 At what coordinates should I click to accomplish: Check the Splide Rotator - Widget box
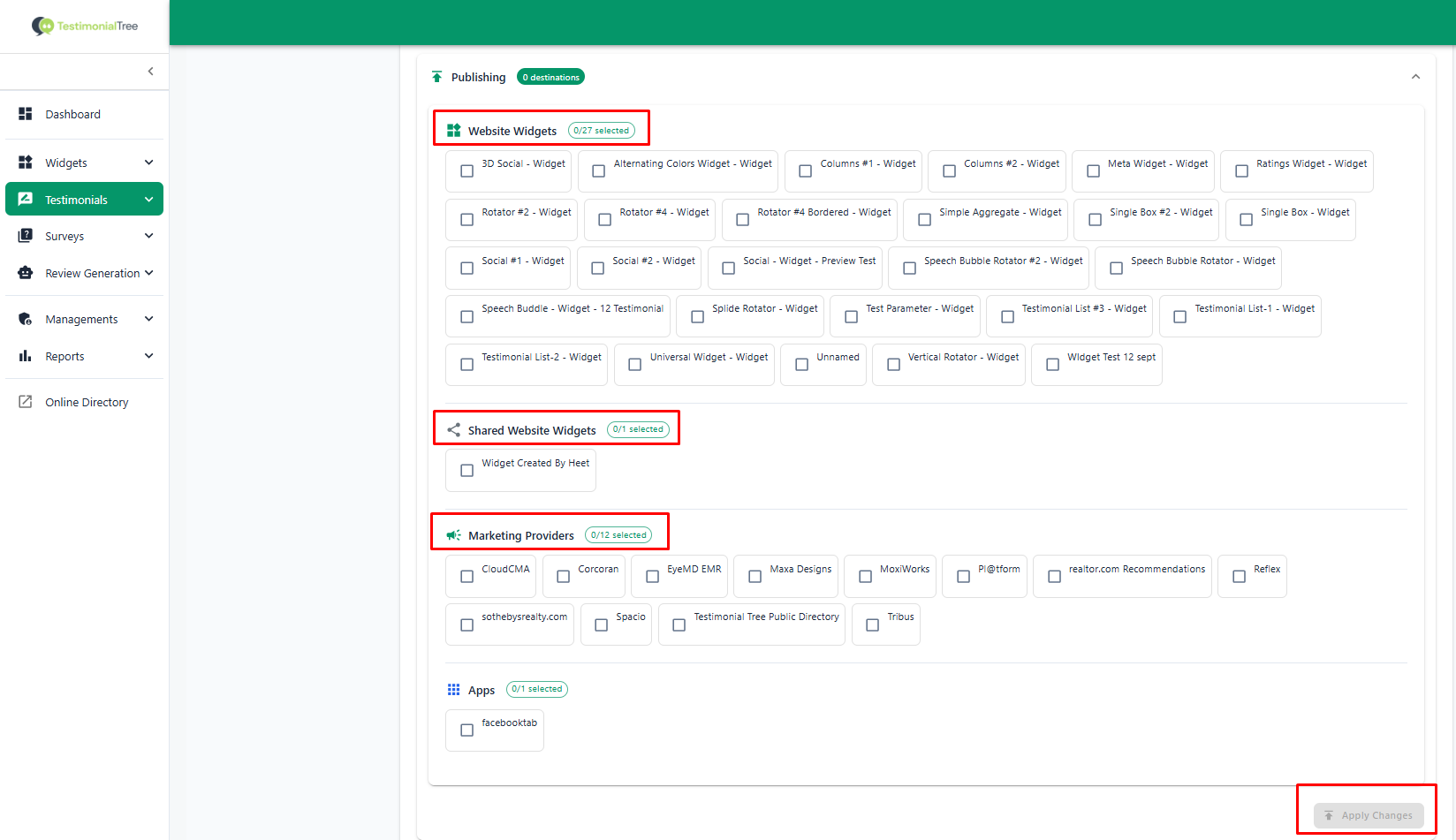pyautogui.click(x=698, y=316)
